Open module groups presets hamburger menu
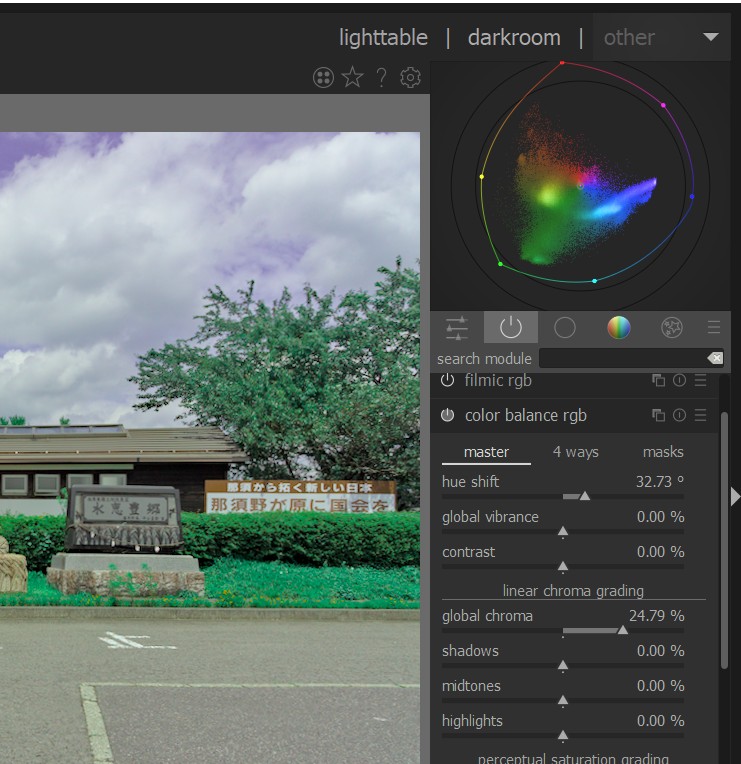741x764 pixels. (x=714, y=327)
